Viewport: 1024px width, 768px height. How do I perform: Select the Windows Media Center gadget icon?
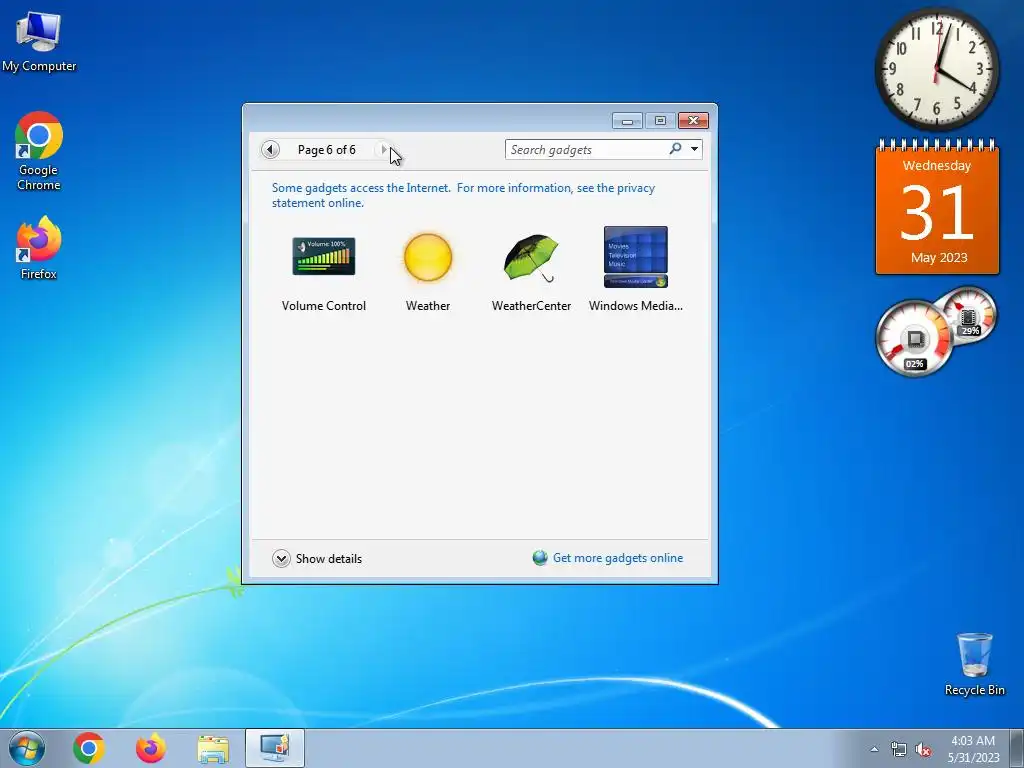coord(635,257)
